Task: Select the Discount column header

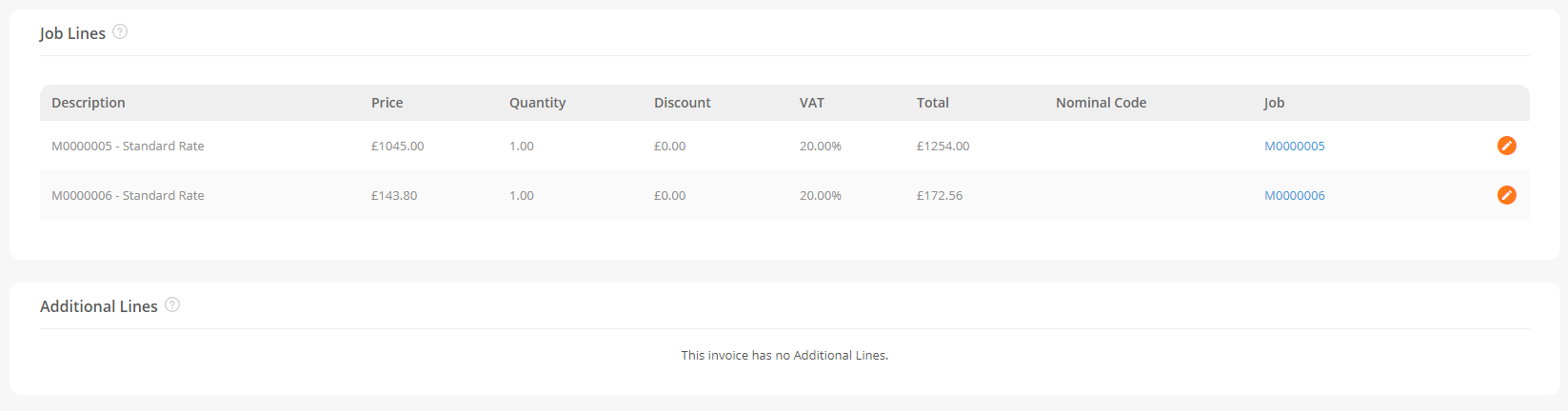Action: [683, 103]
